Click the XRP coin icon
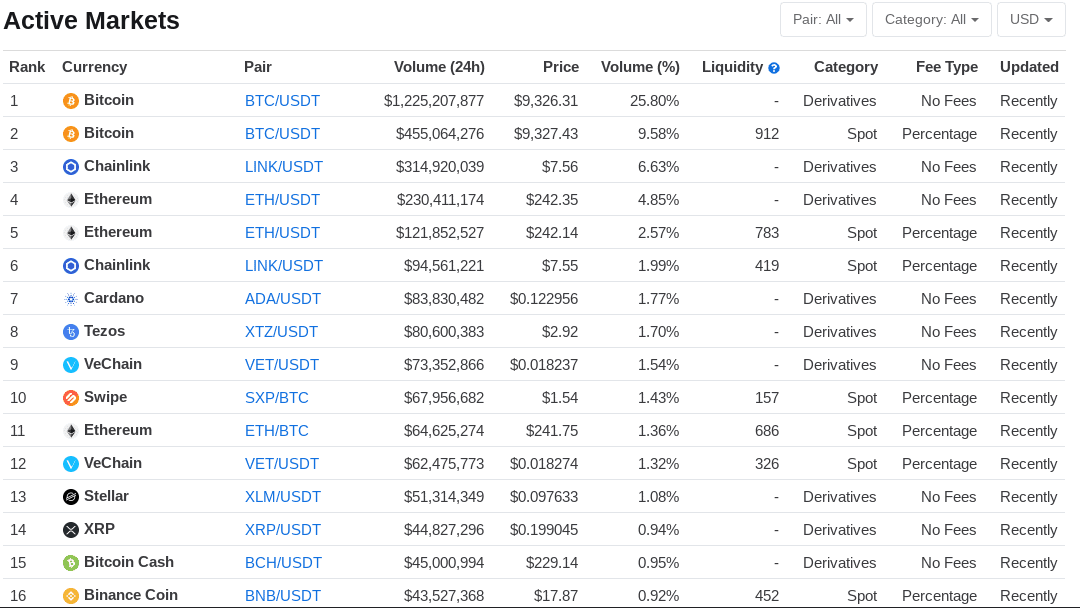Screen dimensions: 1080x608 [71, 530]
